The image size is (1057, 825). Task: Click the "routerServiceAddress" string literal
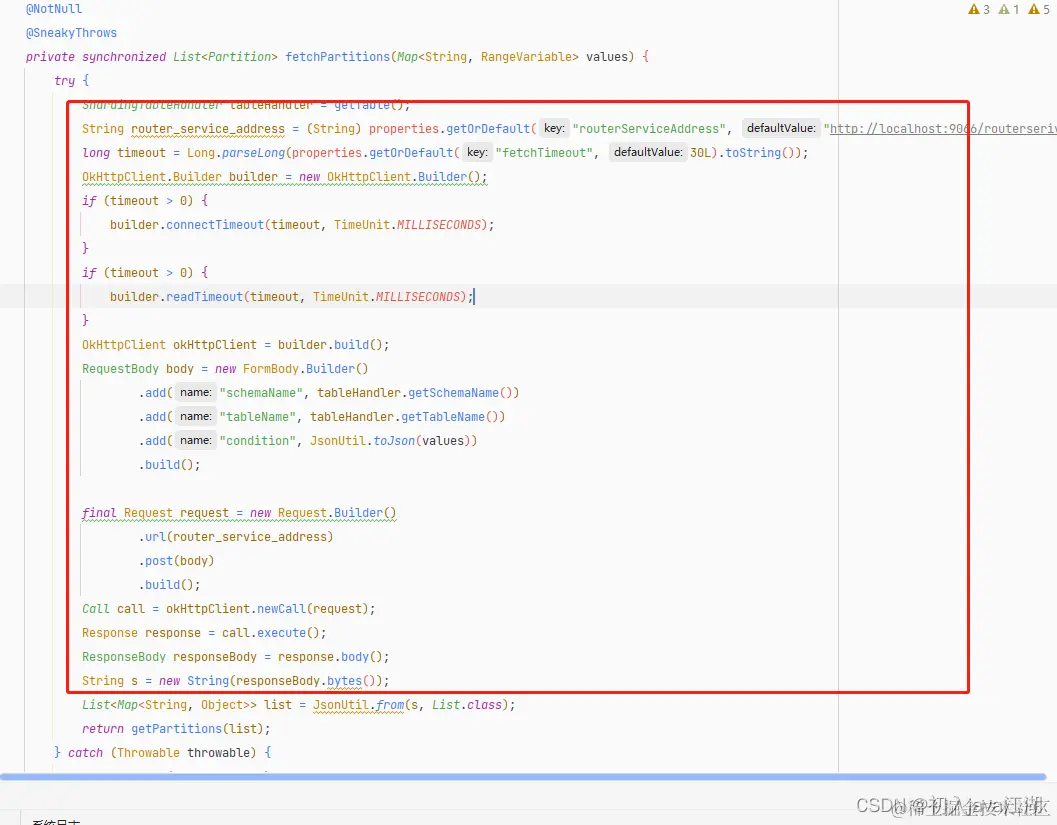click(x=649, y=129)
